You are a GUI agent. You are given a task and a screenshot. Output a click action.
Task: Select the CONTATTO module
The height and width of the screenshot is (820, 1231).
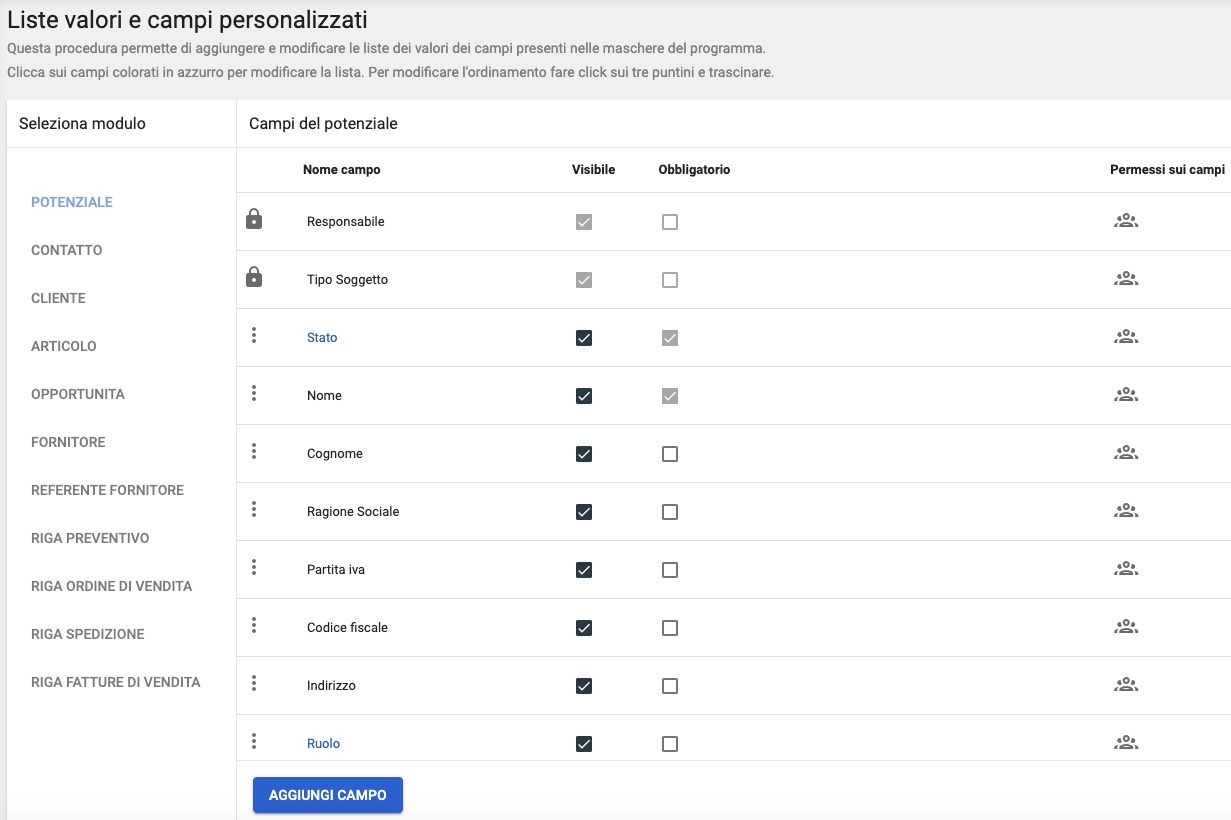tap(67, 250)
